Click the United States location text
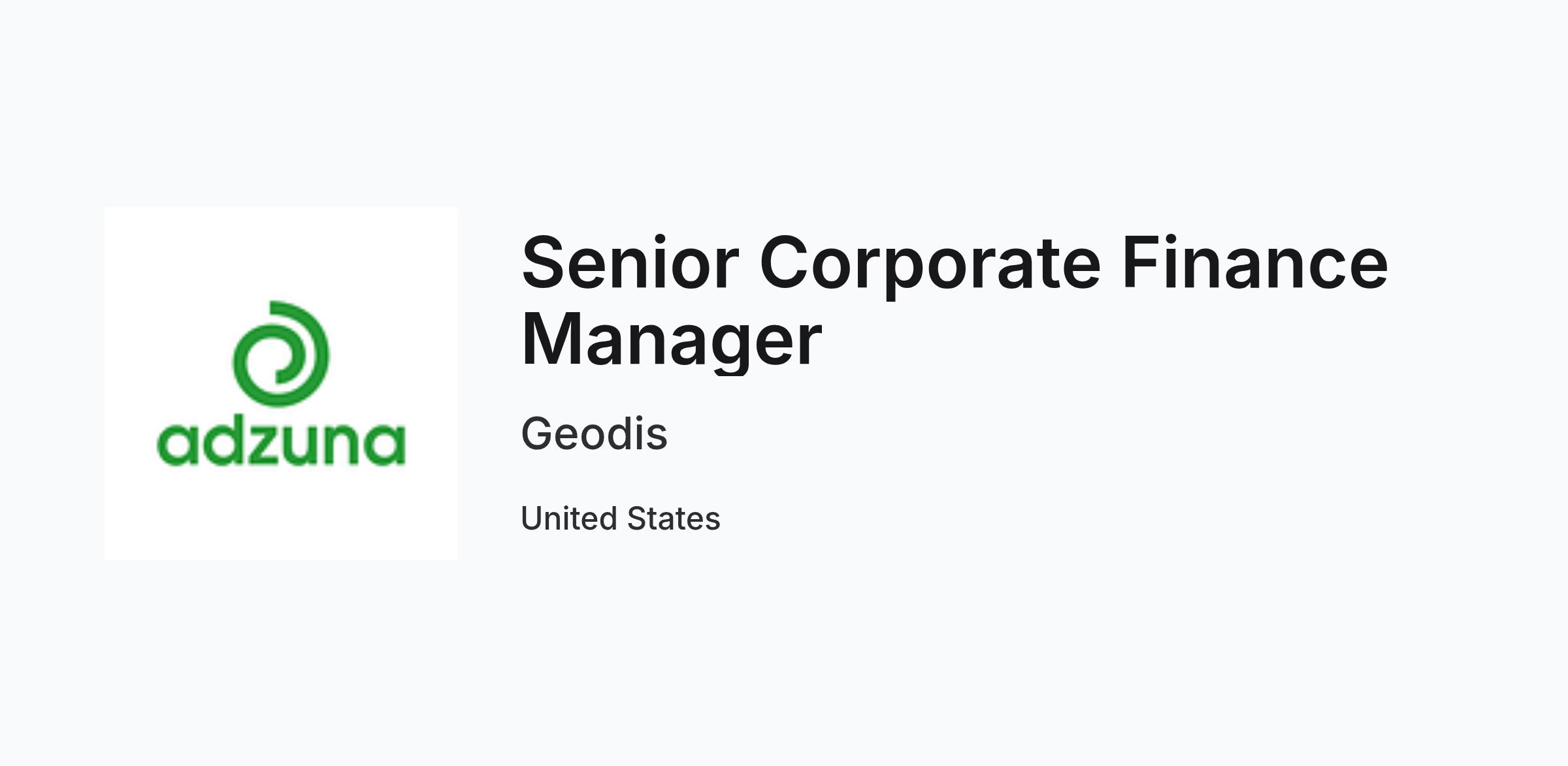 click(621, 519)
